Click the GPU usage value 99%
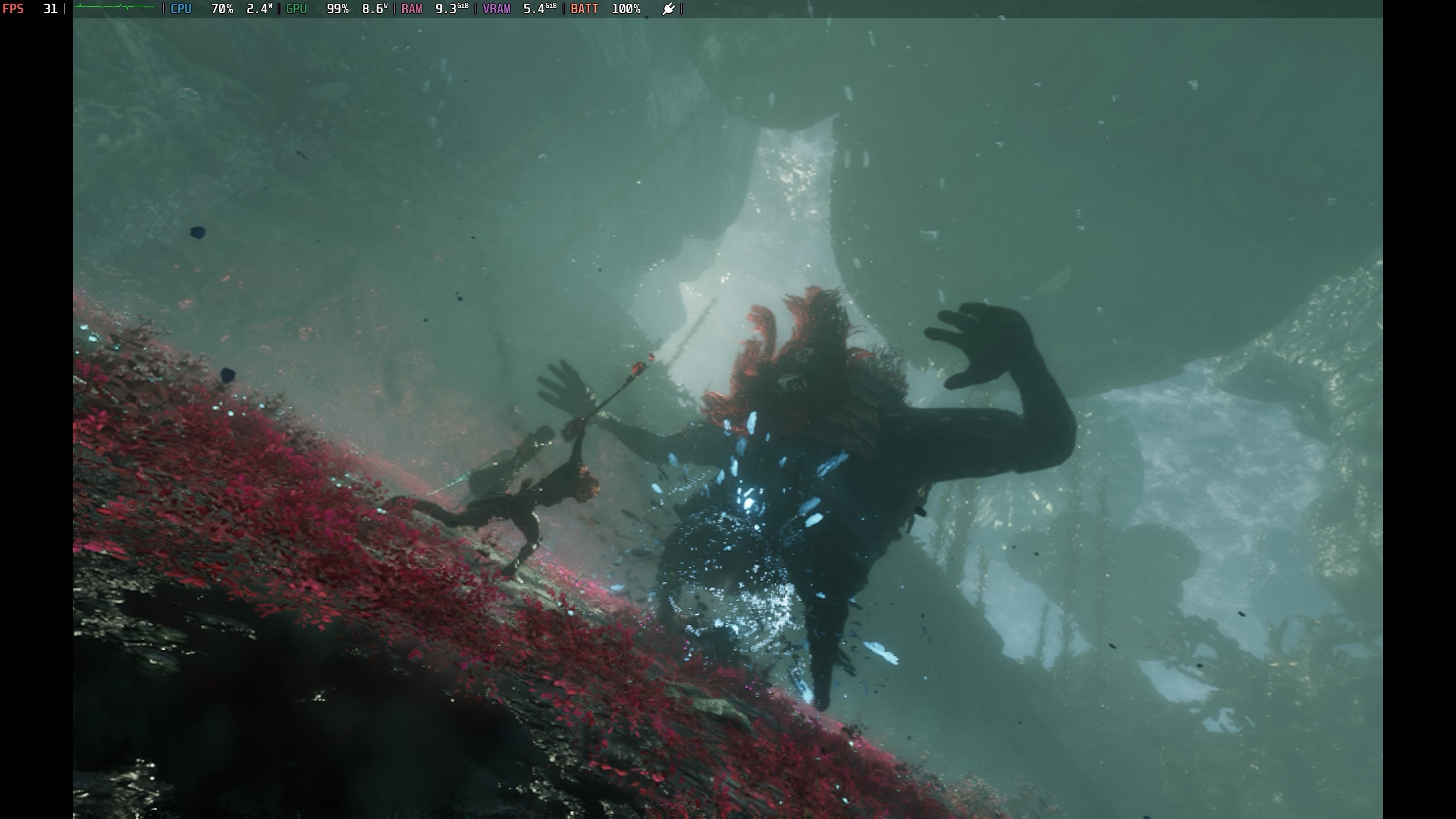The width and height of the screenshot is (1456, 819). (x=338, y=9)
